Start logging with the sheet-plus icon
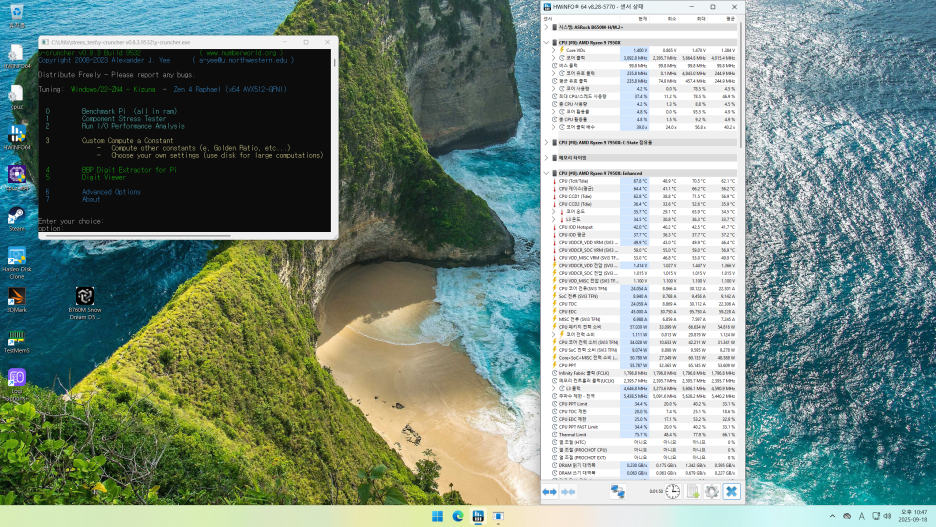 pyautogui.click(x=692, y=492)
